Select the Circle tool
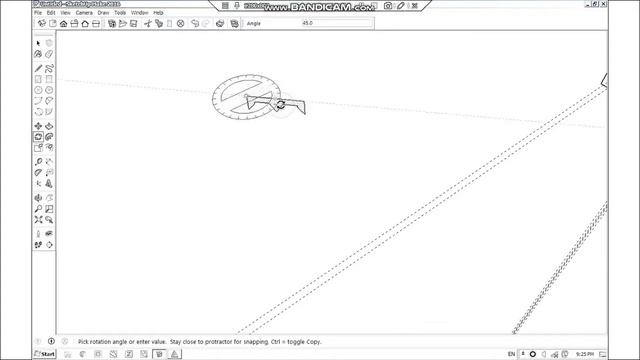The image size is (640, 360). [38, 90]
